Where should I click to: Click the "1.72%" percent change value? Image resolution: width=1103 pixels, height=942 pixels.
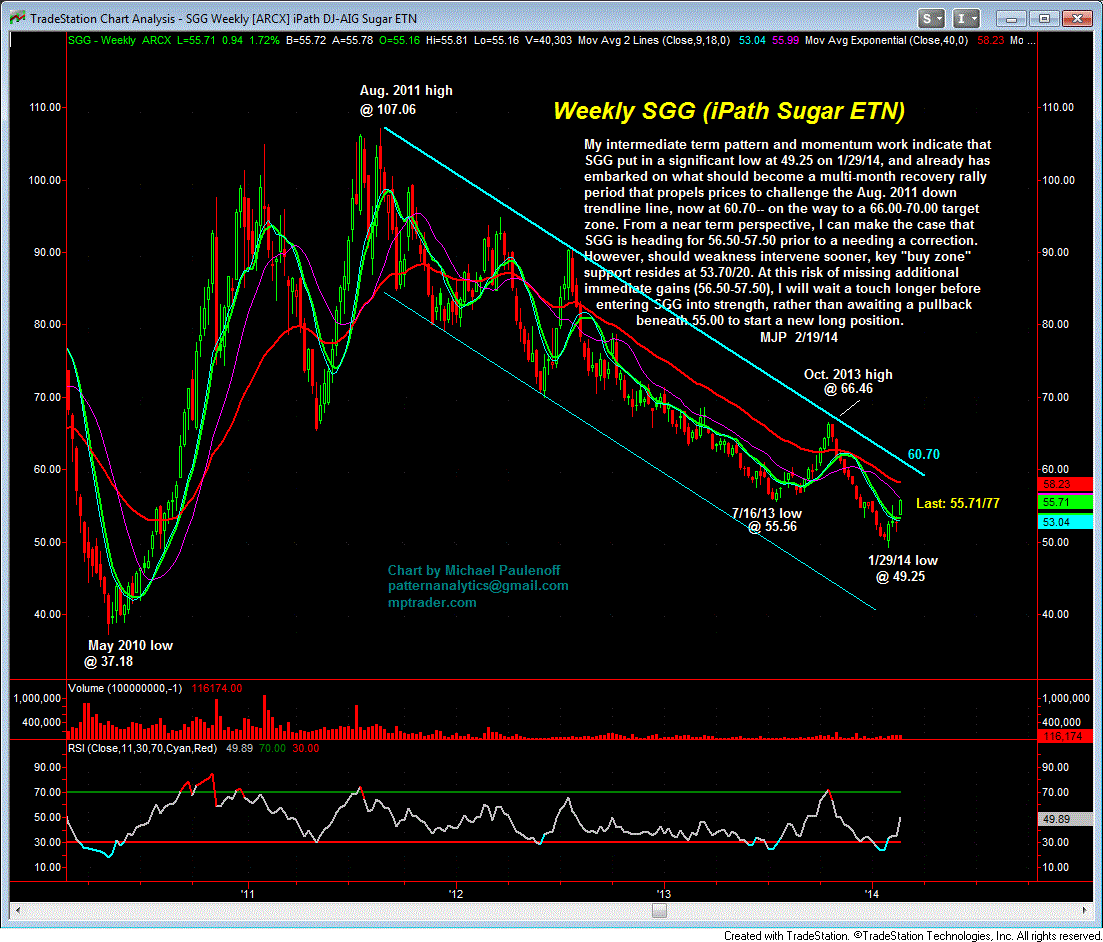pos(264,41)
